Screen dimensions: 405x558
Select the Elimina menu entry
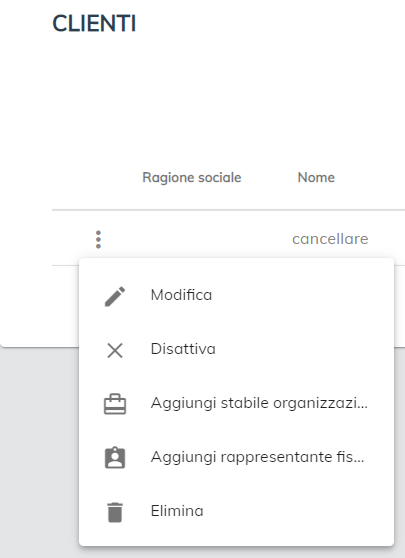(236, 511)
